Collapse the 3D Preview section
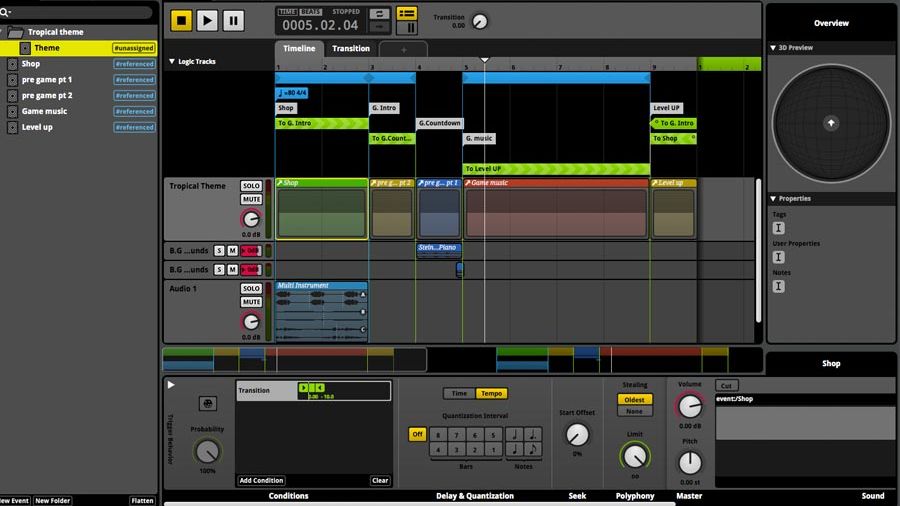Image resolution: width=900 pixels, height=506 pixels. click(773, 48)
